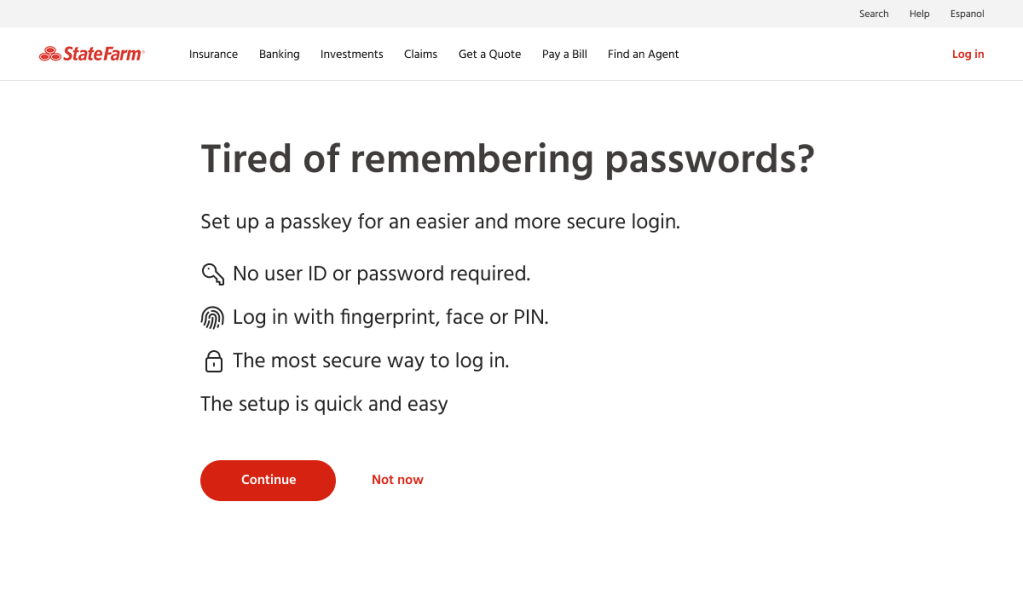
Task: Open the Log in page
Action: pos(967,54)
